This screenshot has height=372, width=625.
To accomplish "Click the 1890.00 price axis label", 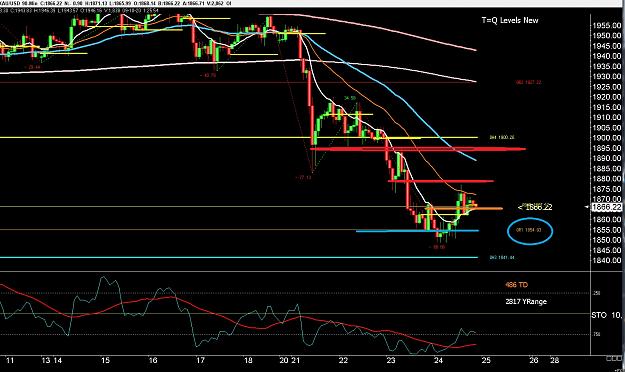I will (x=607, y=158).
